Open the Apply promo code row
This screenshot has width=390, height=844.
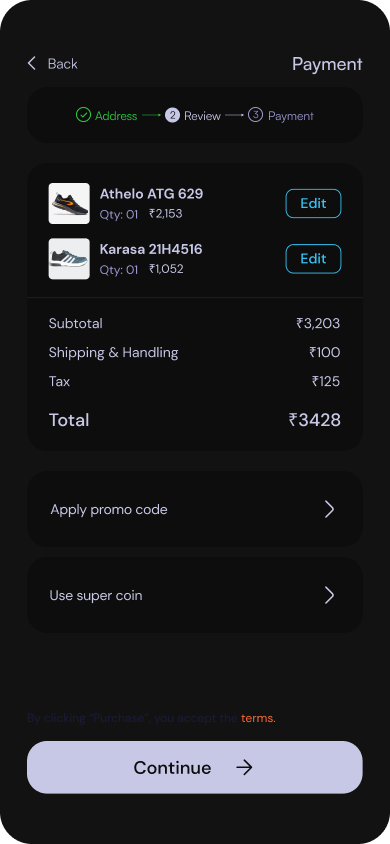195,509
